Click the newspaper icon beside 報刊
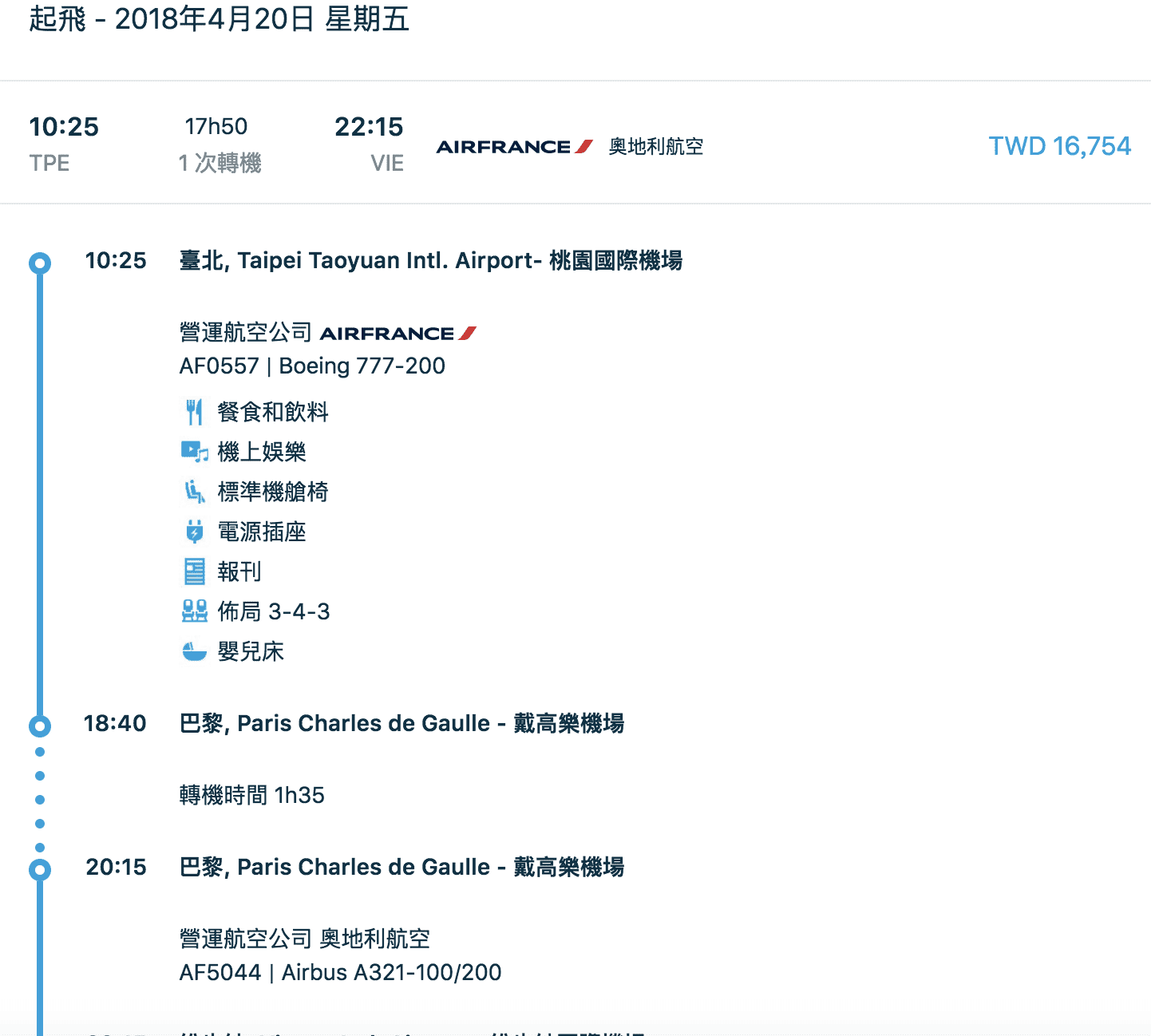Image resolution: width=1151 pixels, height=1036 pixels. pos(195,571)
